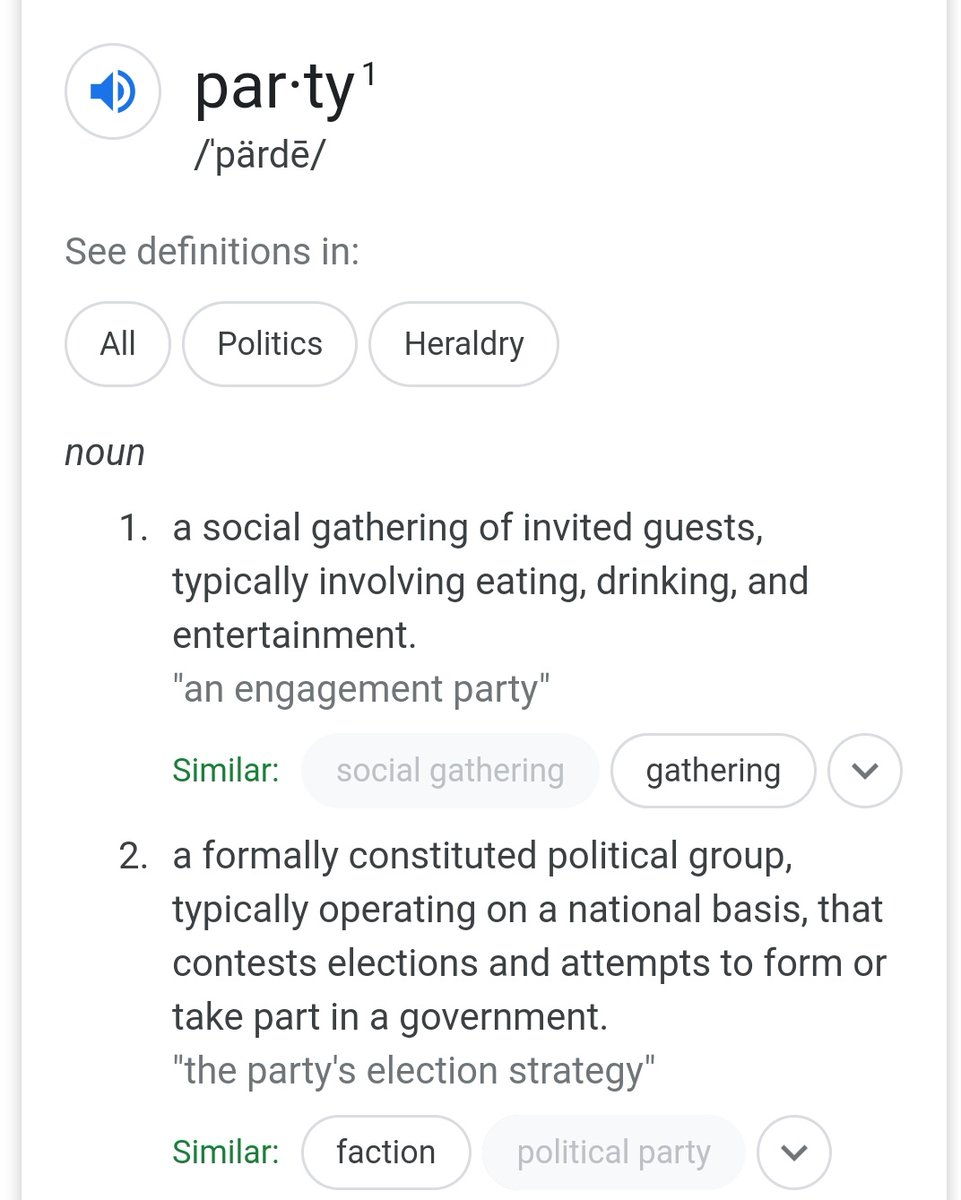Viewport: 961px width, 1200px height.
Task: Open the 'social gathering' synonym chip
Action: tap(450, 771)
